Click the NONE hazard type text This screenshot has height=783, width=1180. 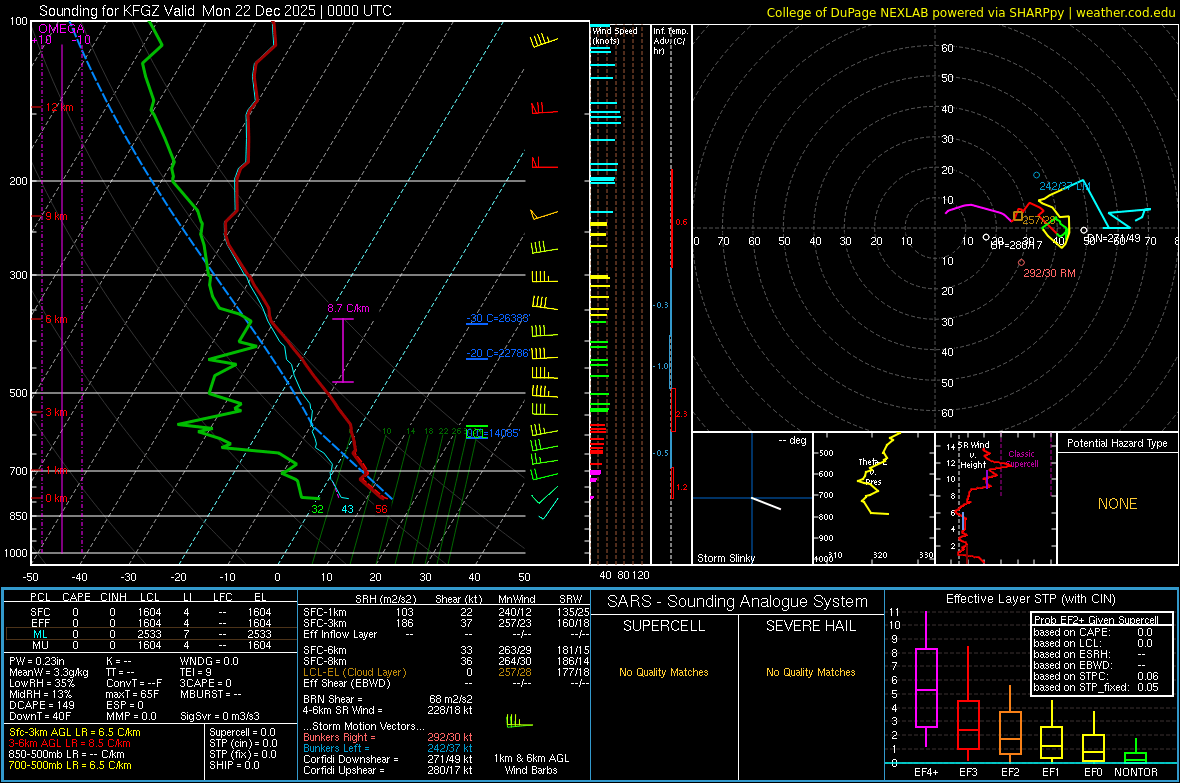point(1117,504)
